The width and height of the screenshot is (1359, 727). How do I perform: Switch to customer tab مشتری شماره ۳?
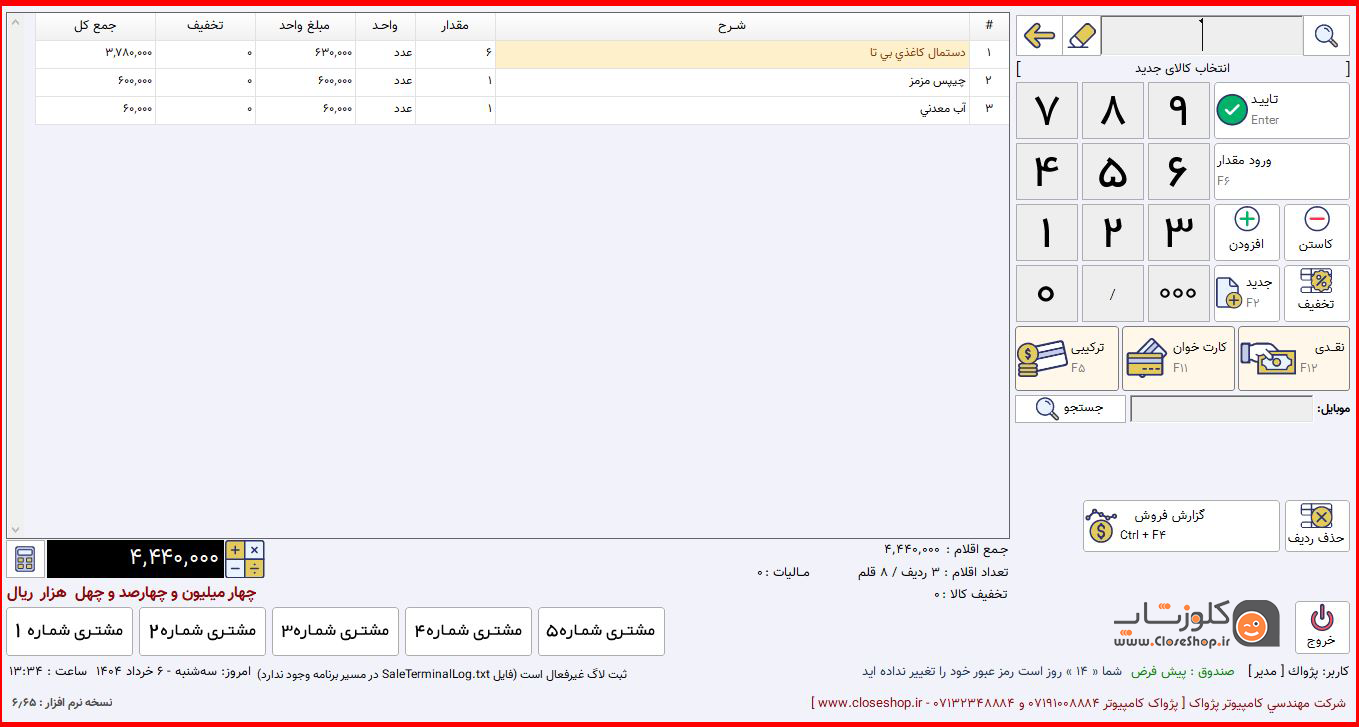335,631
